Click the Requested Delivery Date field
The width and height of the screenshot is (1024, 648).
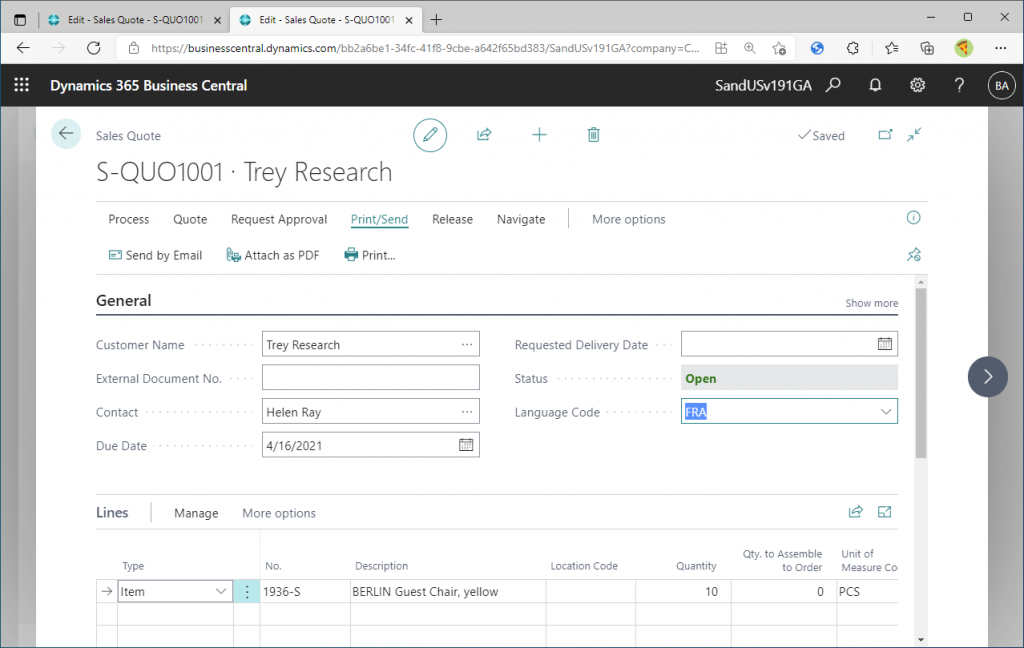coord(789,344)
